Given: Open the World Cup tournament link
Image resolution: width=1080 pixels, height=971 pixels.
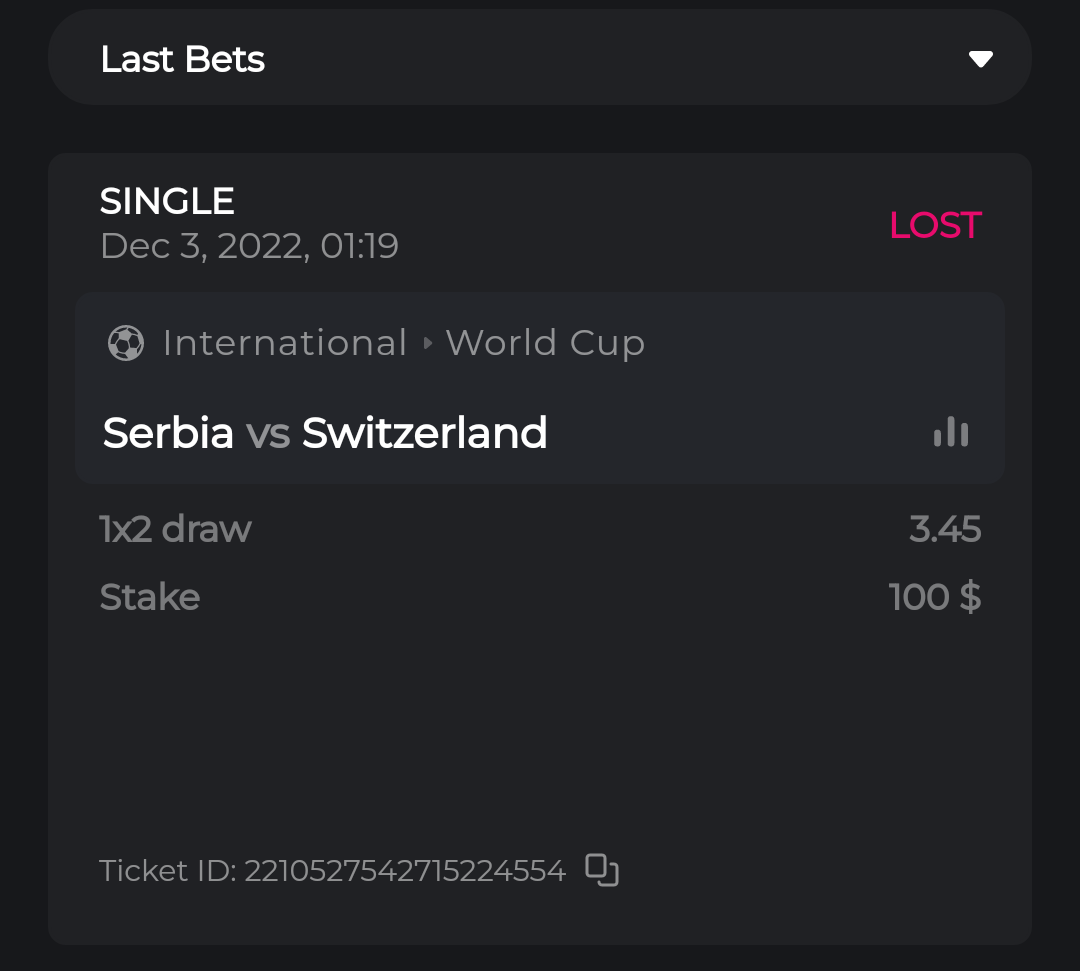Looking at the screenshot, I should pos(545,343).
